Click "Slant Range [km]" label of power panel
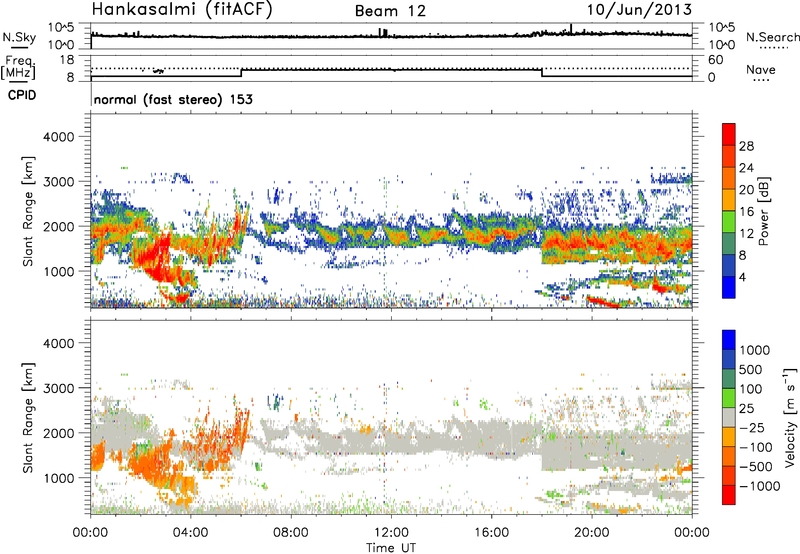Viewport: 800px width, 554px height. (29, 211)
